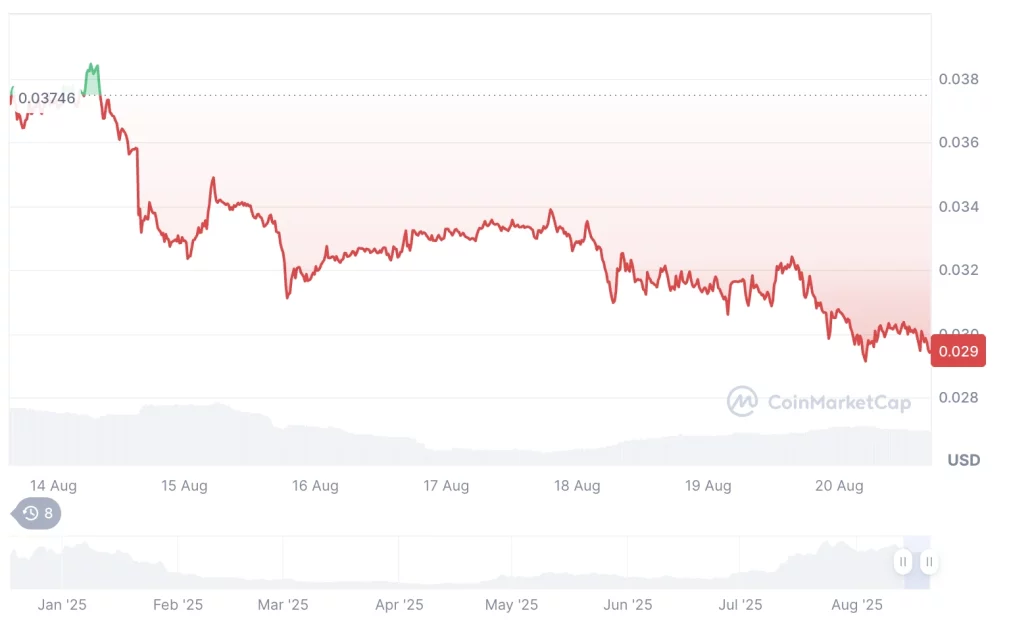Click the 0.03746 opening price label

tap(46, 98)
